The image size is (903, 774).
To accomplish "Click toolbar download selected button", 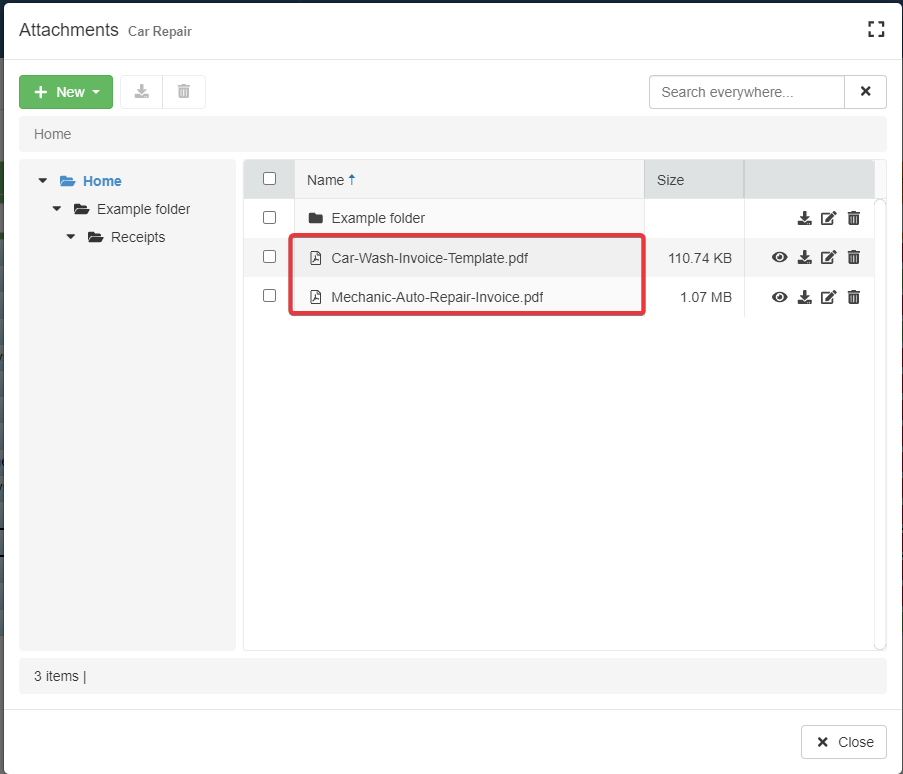I will click(142, 92).
